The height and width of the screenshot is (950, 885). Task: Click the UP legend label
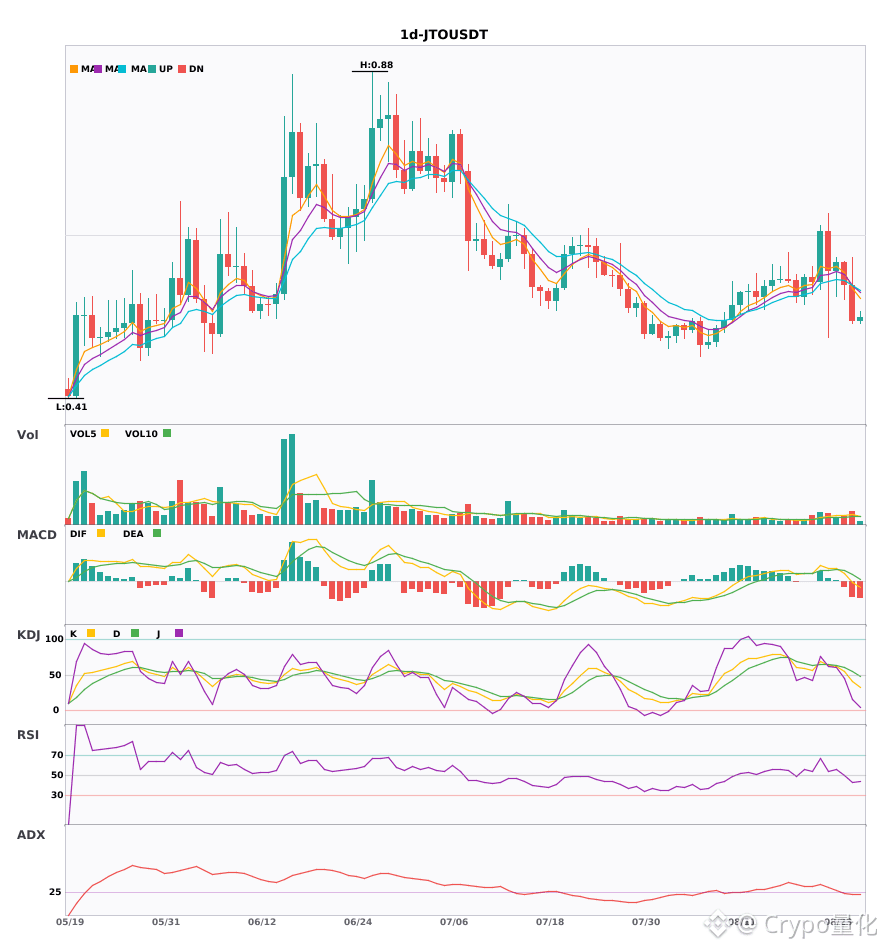(166, 69)
